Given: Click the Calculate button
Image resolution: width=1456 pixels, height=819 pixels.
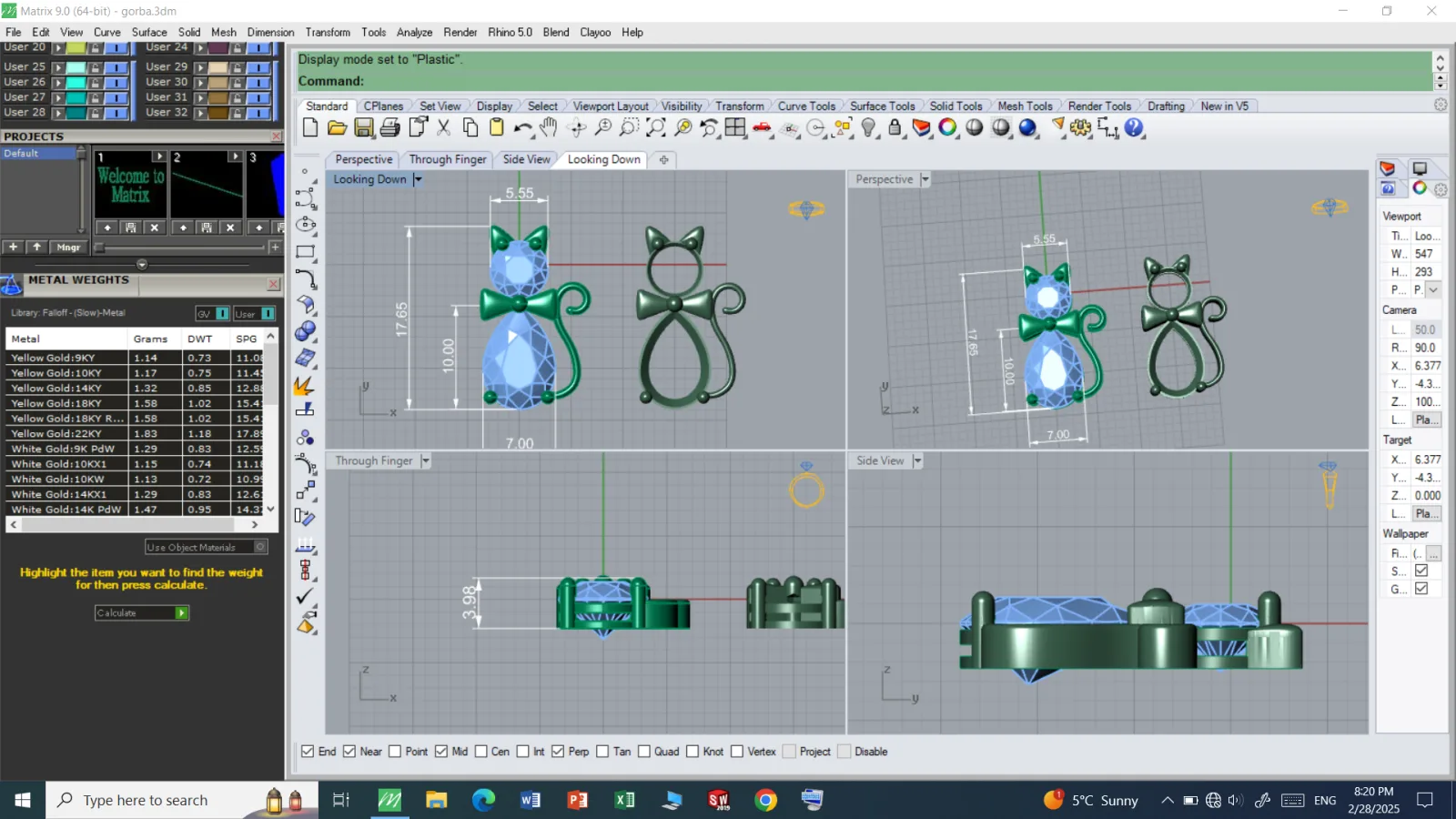Looking at the screenshot, I should tap(142, 613).
